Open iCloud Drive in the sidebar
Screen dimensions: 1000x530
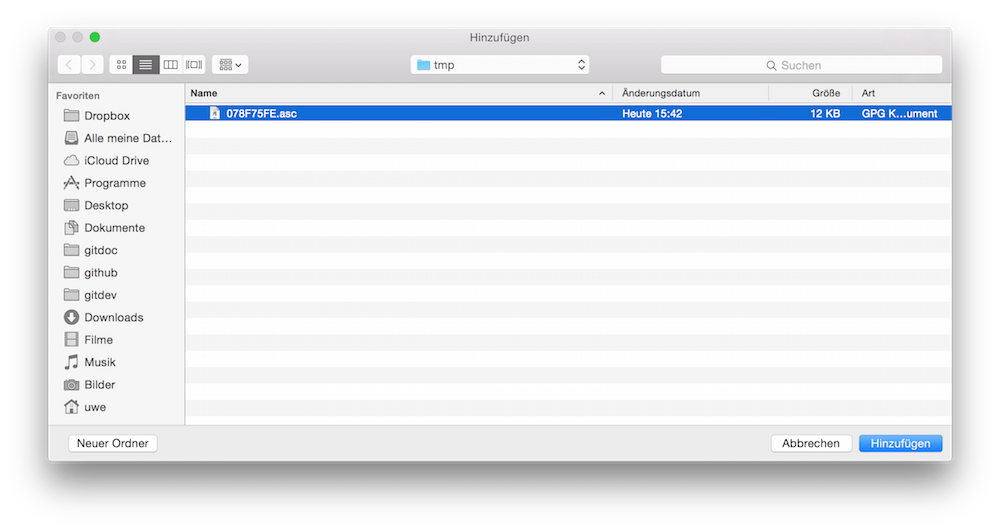click(x=117, y=160)
